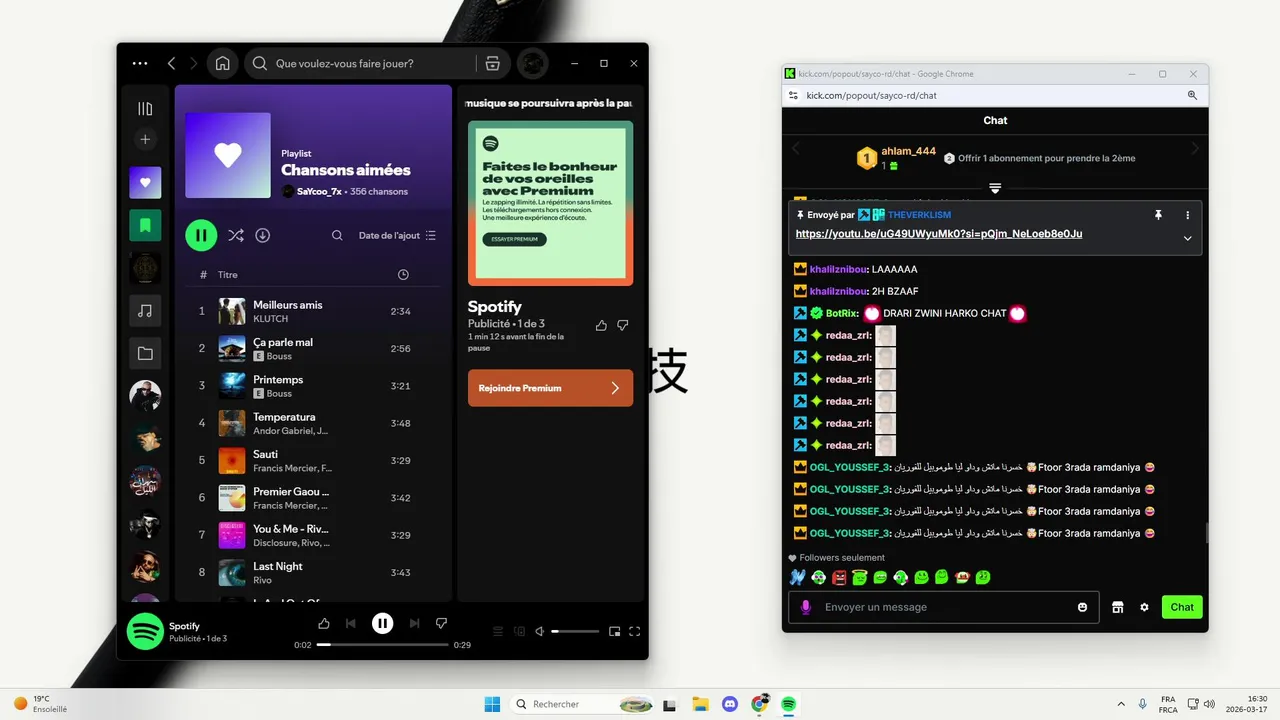
Task: Go to next leaderboard entry arrow
Action: (1194, 149)
